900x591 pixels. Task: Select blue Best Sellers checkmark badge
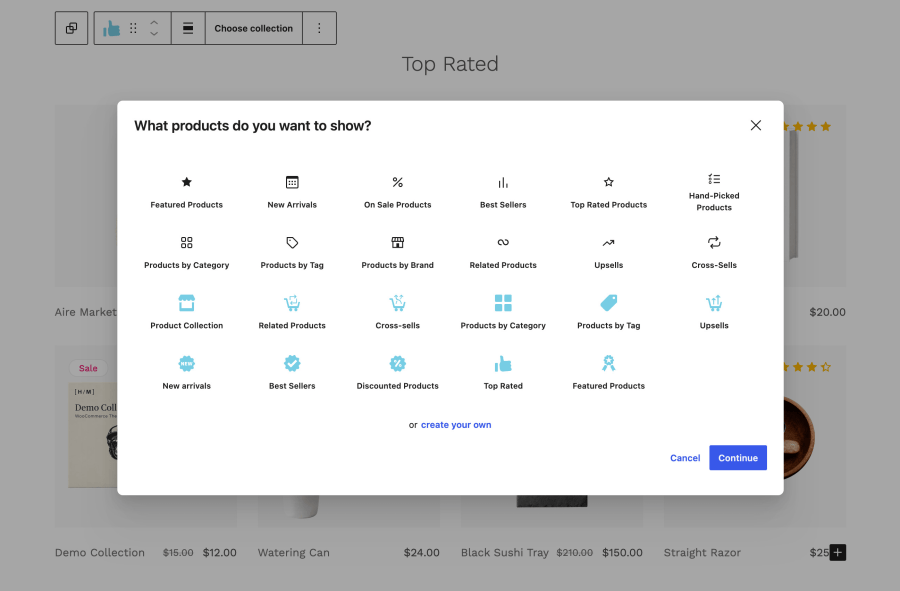coord(292,363)
